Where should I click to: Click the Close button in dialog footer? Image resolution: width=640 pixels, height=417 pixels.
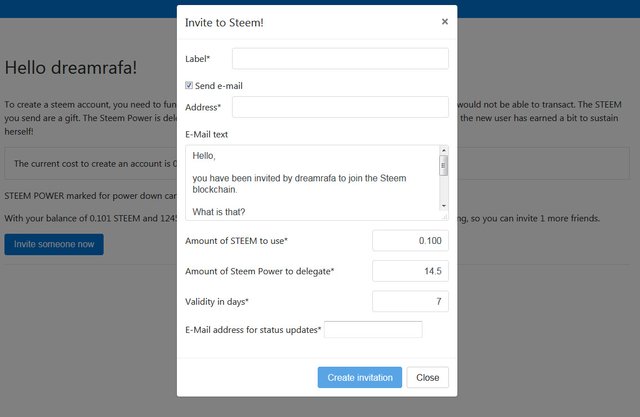[x=427, y=377]
